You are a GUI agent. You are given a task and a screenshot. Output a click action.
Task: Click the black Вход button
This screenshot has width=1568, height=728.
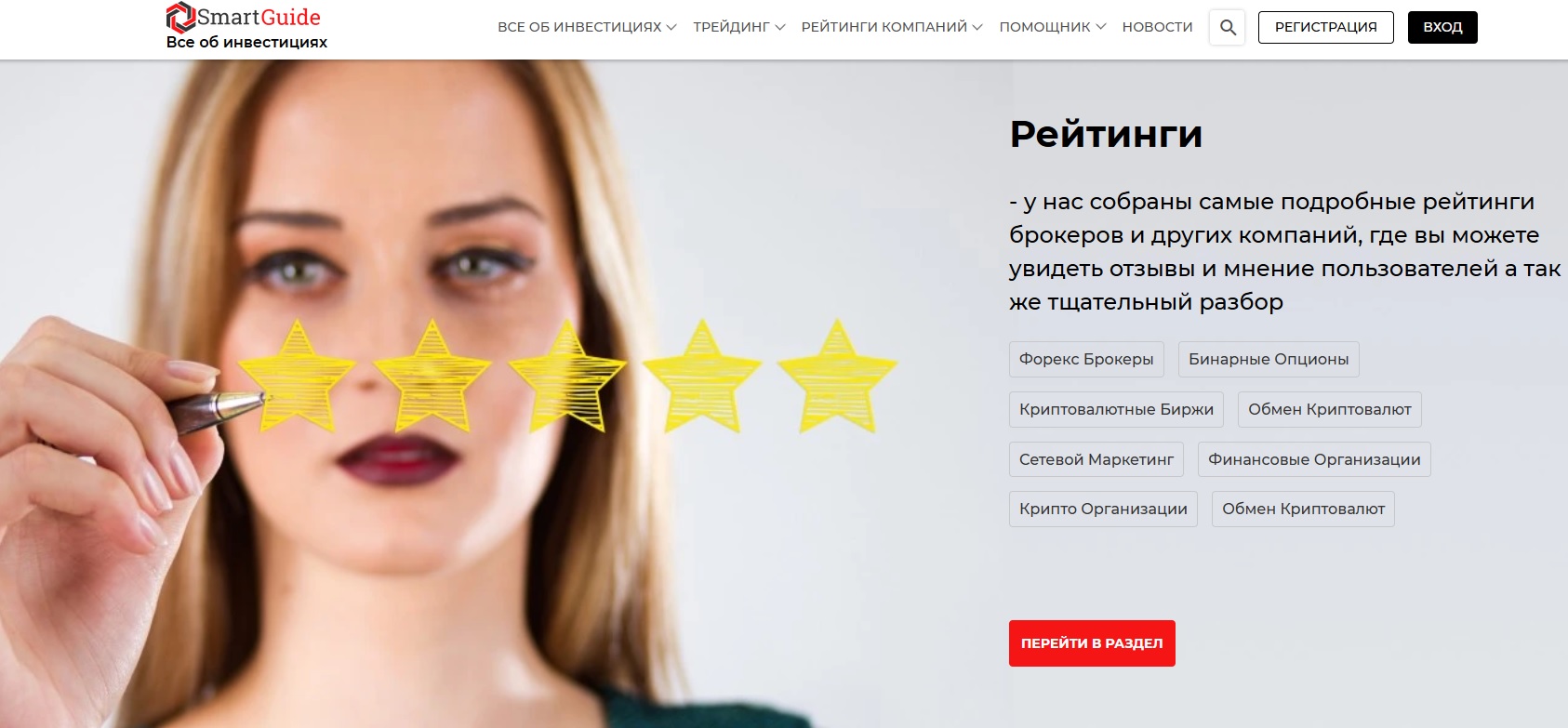pyautogui.click(x=1442, y=27)
